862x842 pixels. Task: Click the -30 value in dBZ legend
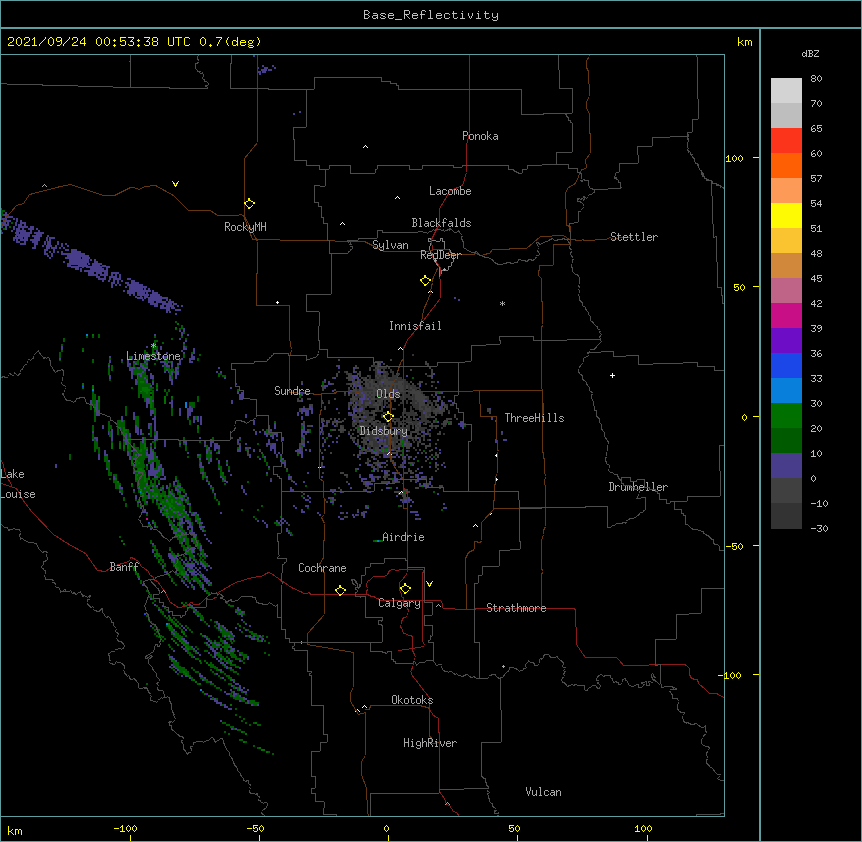tap(819, 529)
